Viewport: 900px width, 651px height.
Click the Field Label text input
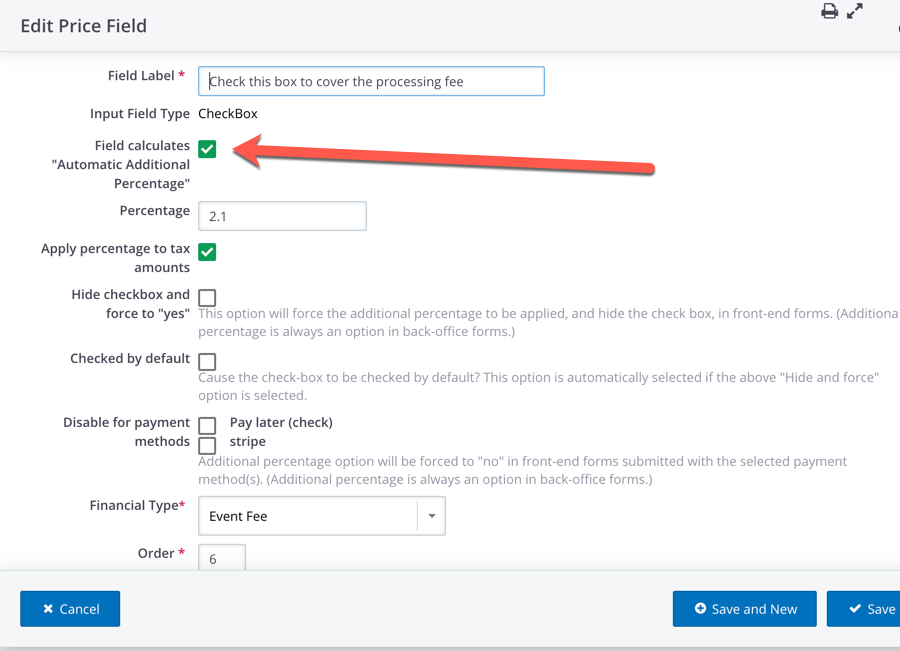[370, 81]
